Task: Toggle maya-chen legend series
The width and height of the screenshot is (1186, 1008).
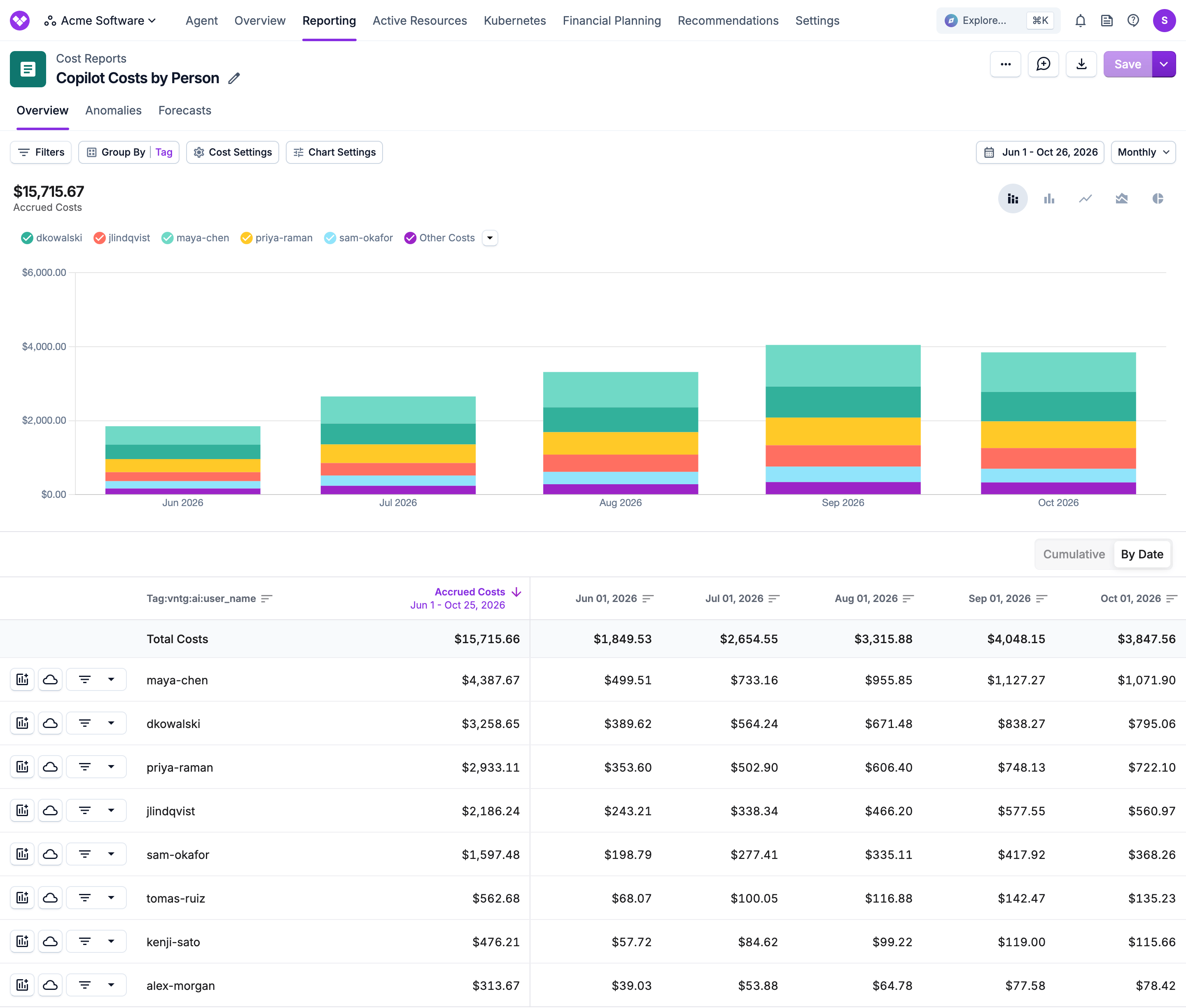Action: (195, 238)
